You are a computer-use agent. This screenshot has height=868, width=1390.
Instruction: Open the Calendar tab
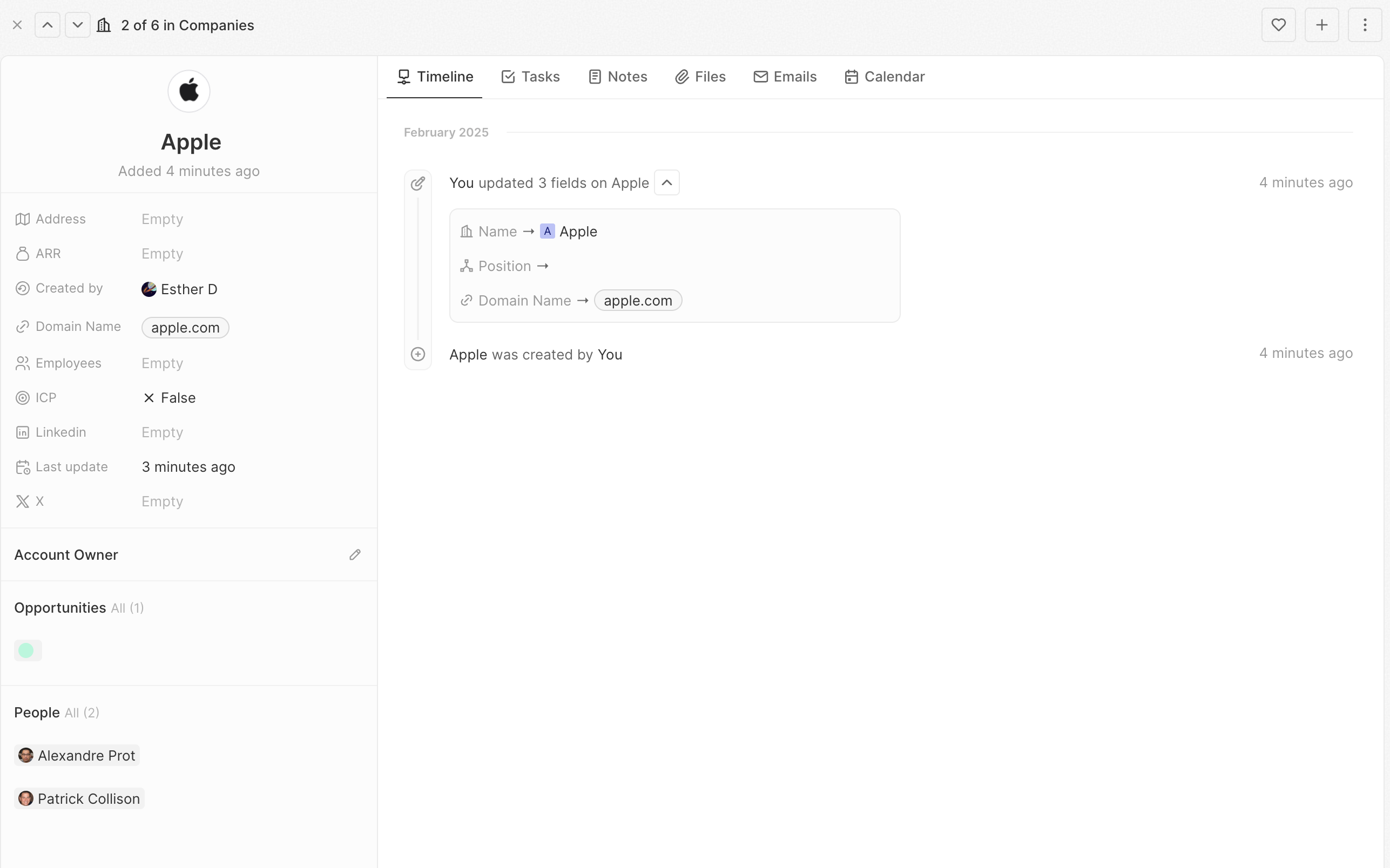(884, 77)
